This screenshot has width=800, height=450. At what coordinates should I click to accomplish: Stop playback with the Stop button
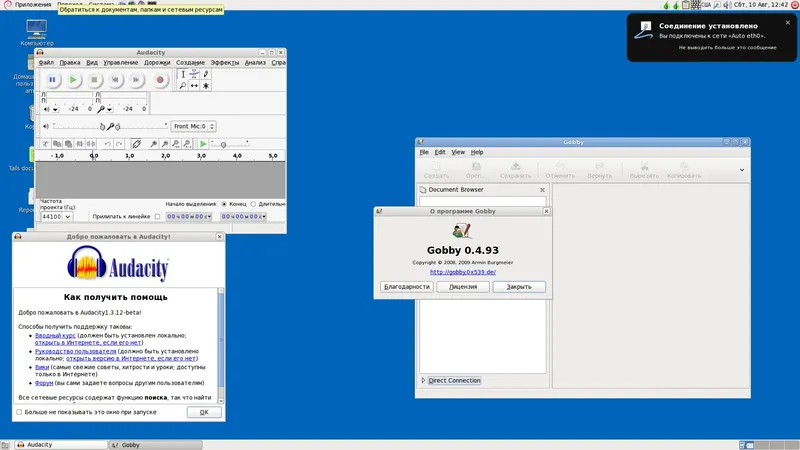pyautogui.click(x=94, y=80)
